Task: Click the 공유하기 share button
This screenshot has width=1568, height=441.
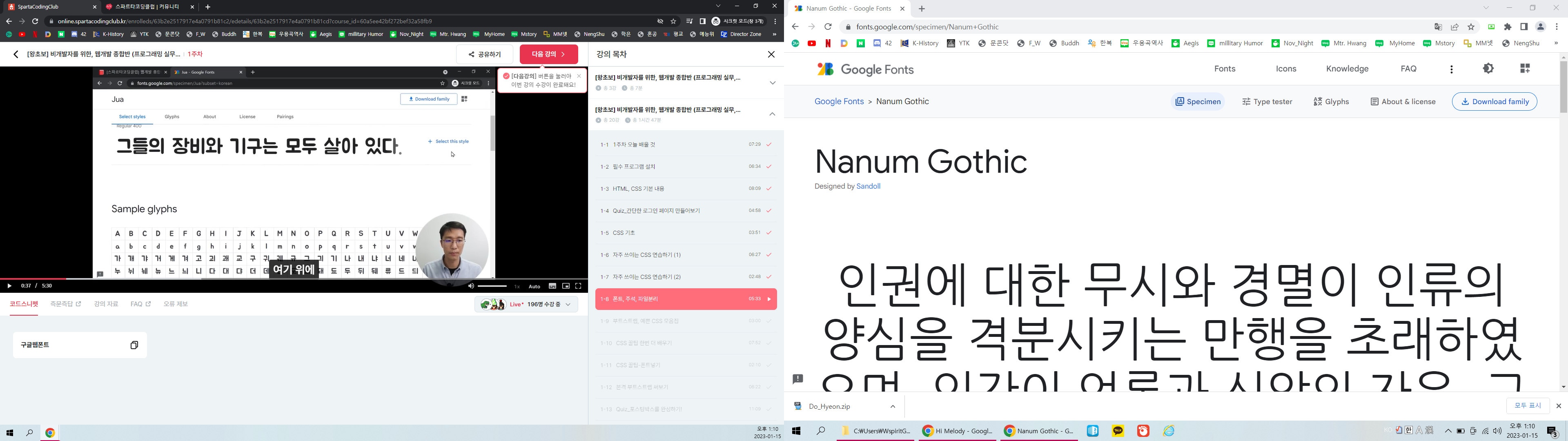Action: tap(485, 54)
